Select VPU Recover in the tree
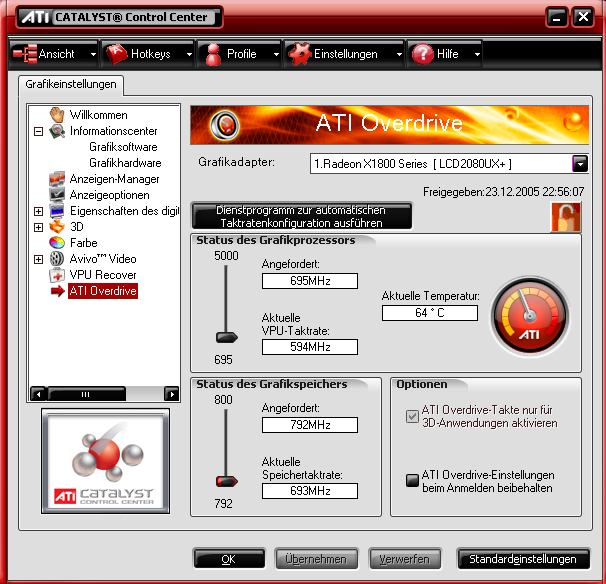 click(103, 275)
